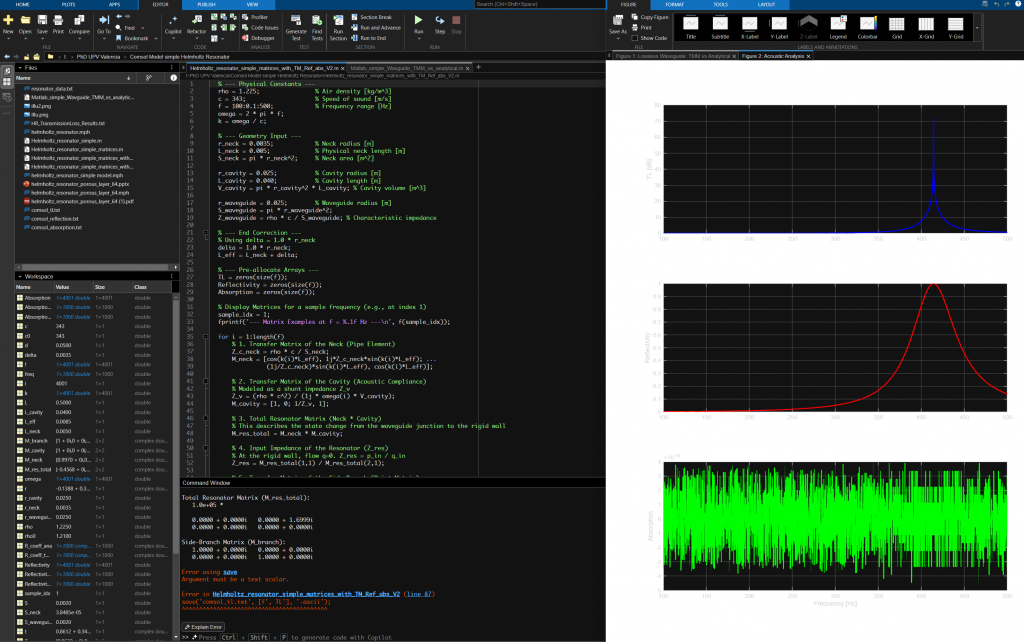Viewport: 1024px width, 642px height.
Task: Open Code Issues analyzer
Action: (260, 27)
